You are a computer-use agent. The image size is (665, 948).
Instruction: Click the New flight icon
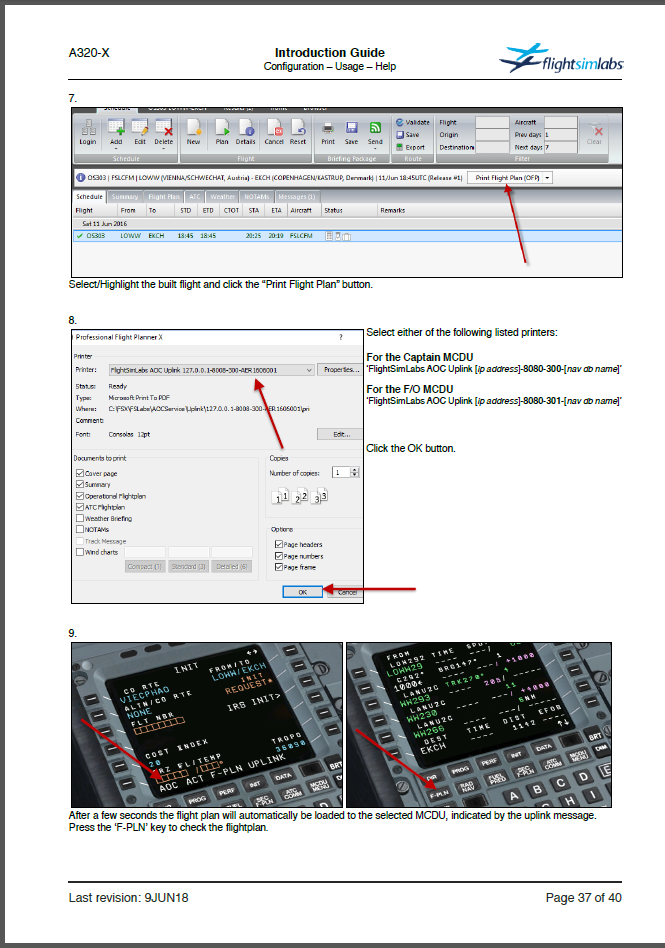tap(193, 129)
